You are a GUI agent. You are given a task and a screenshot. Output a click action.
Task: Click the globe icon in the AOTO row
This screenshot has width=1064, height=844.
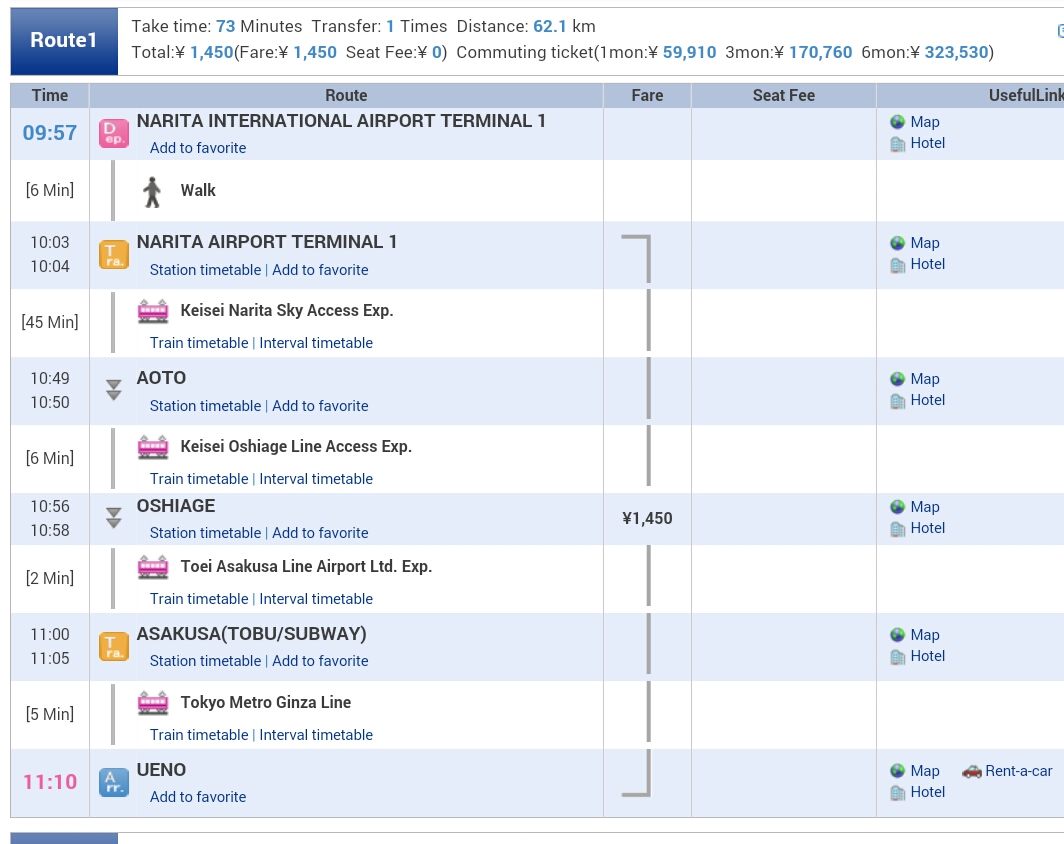[x=898, y=379]
